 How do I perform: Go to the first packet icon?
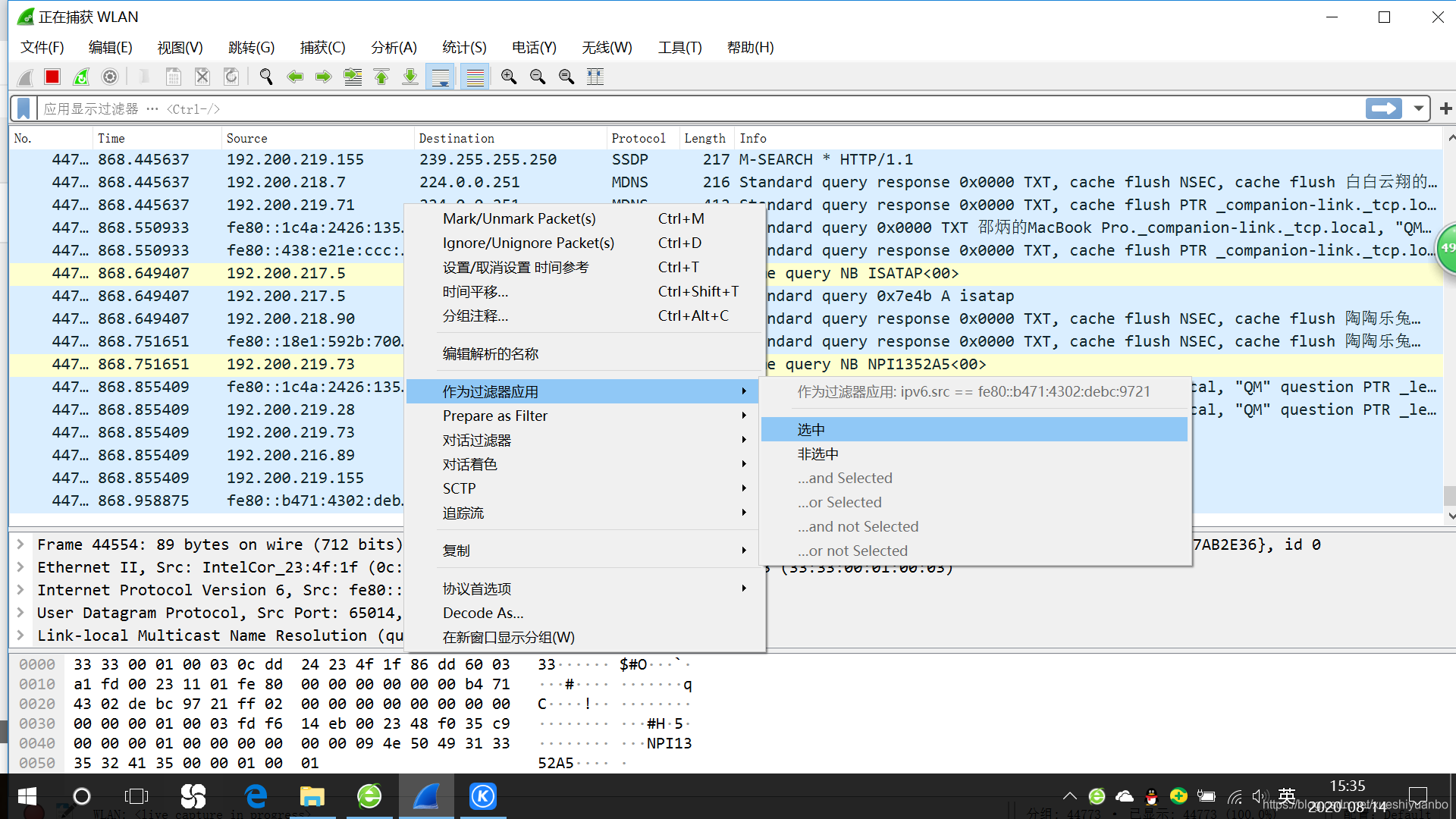point(381,77)
